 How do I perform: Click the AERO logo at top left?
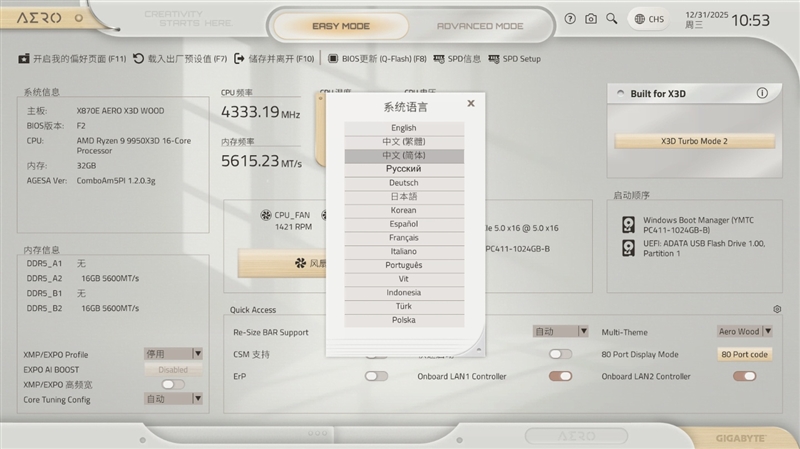tap(39, 18)
